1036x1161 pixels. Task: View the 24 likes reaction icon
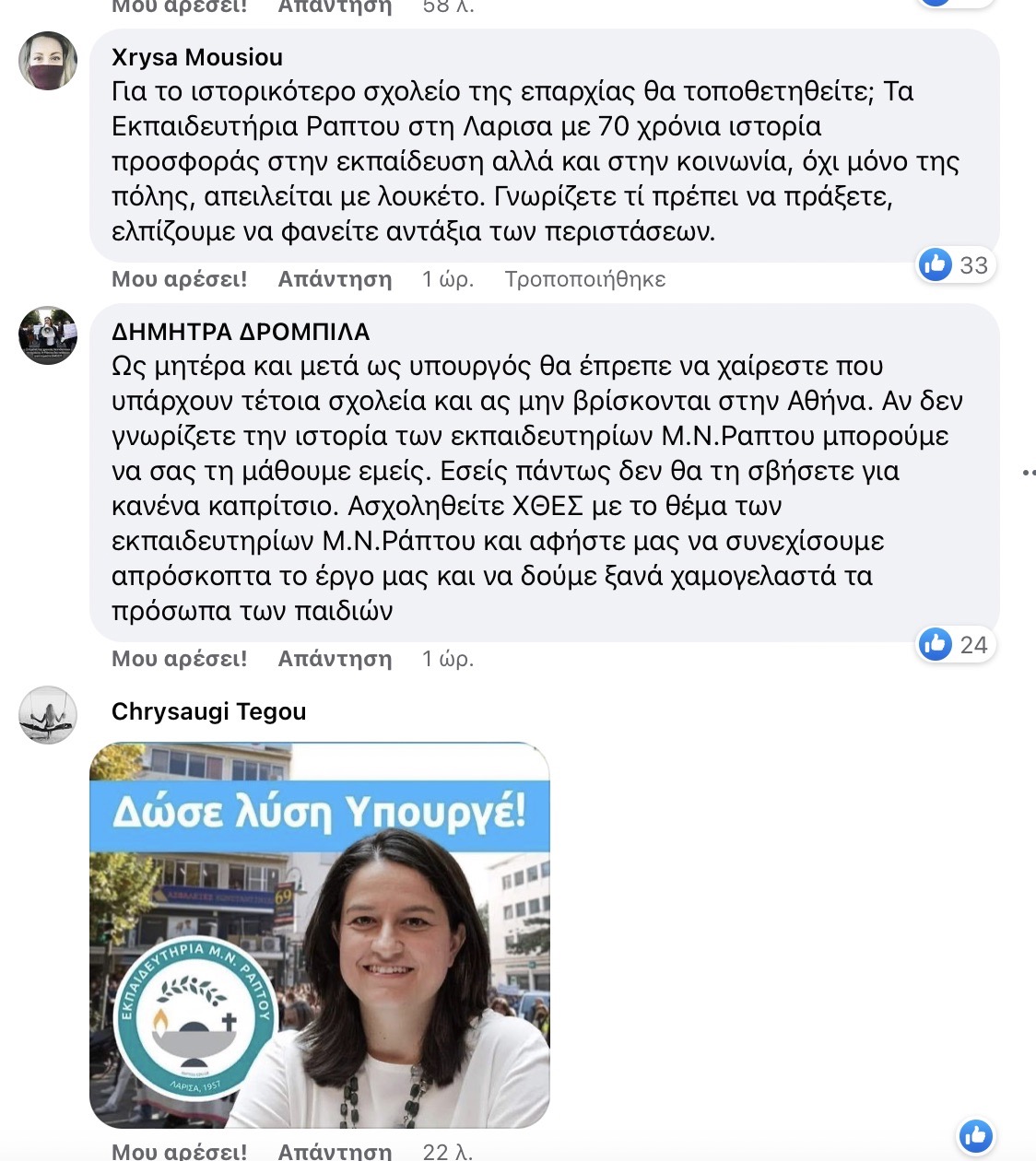[x=936, y=644]
